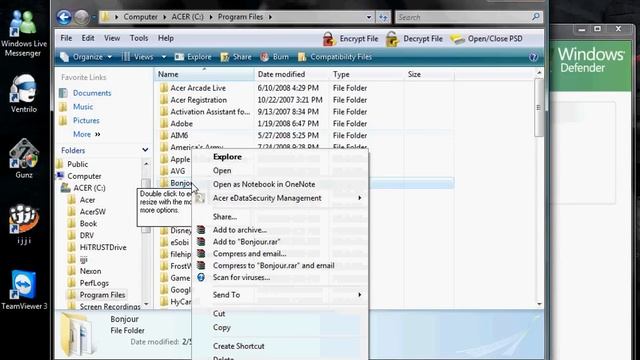The height and width of the screenshot is (360, 640).
Task: Click arrow after Program Files in address bar
Action: (x=270, y=17)
